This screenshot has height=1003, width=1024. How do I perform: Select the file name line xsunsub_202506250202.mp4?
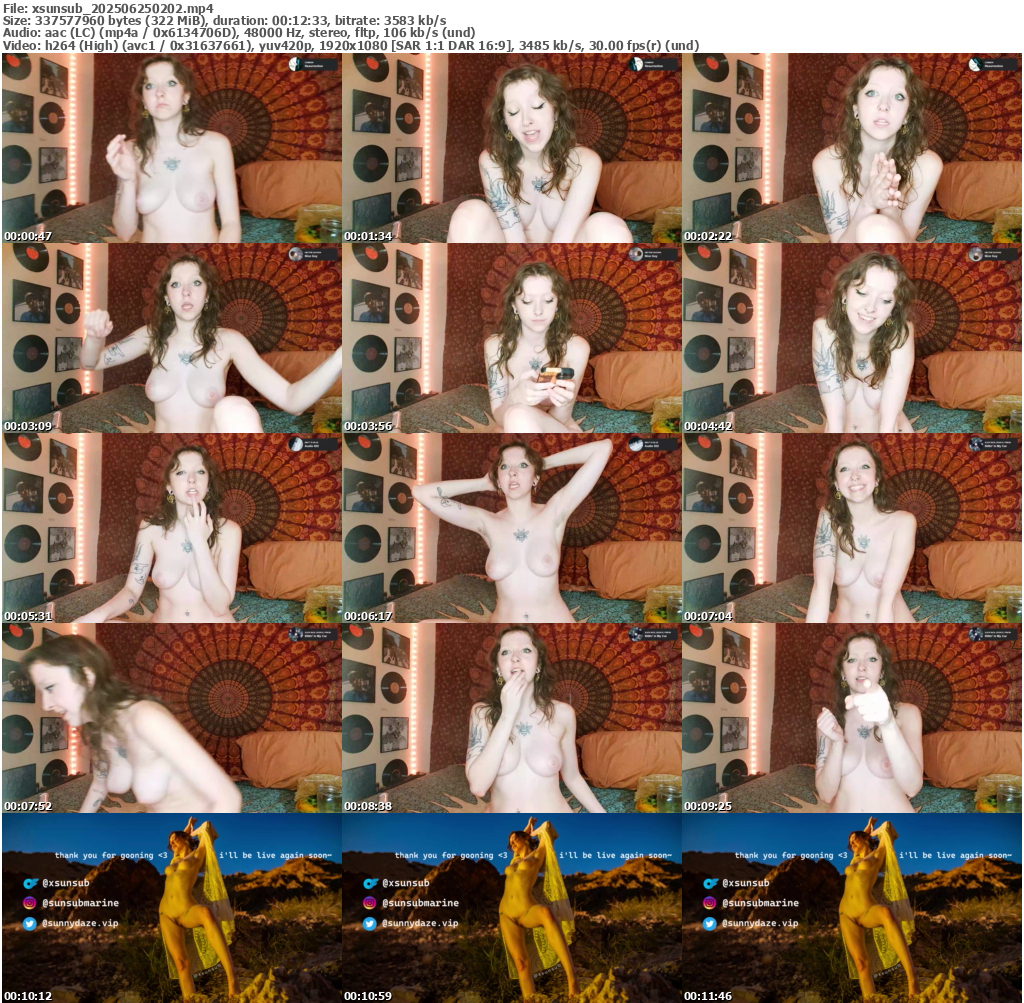(x=108, y=8)
